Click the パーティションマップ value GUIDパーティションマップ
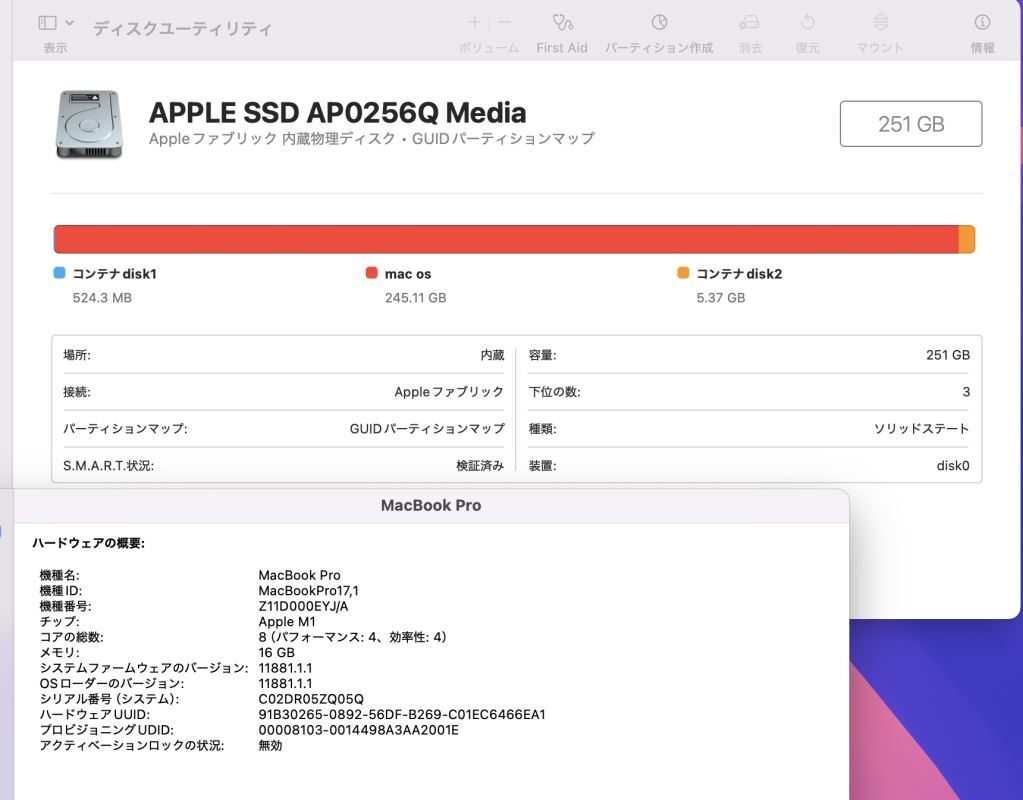This screenshot has height=800, width=1023. click(427, 429)
